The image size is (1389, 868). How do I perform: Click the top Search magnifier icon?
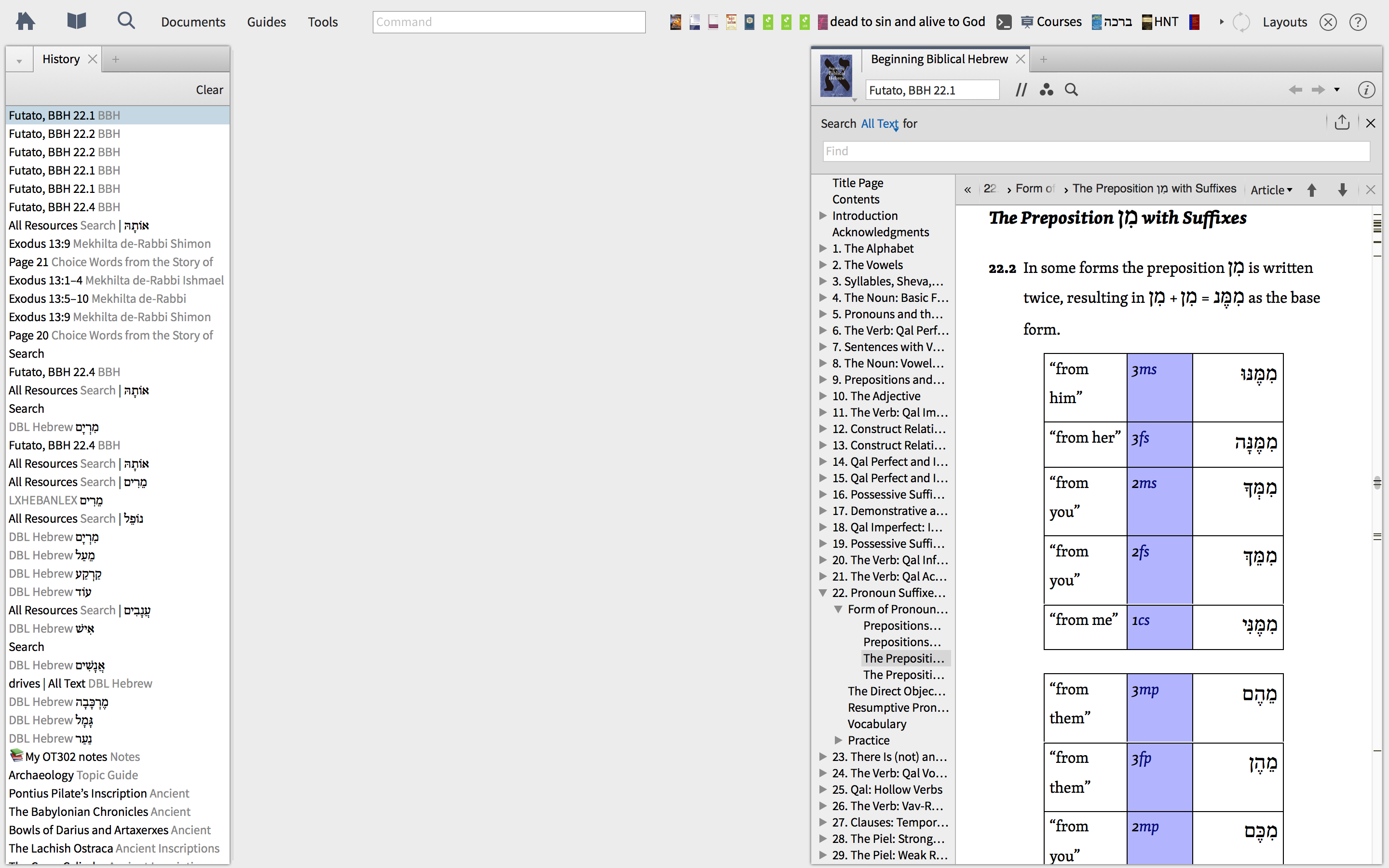(x=126, y=22)
